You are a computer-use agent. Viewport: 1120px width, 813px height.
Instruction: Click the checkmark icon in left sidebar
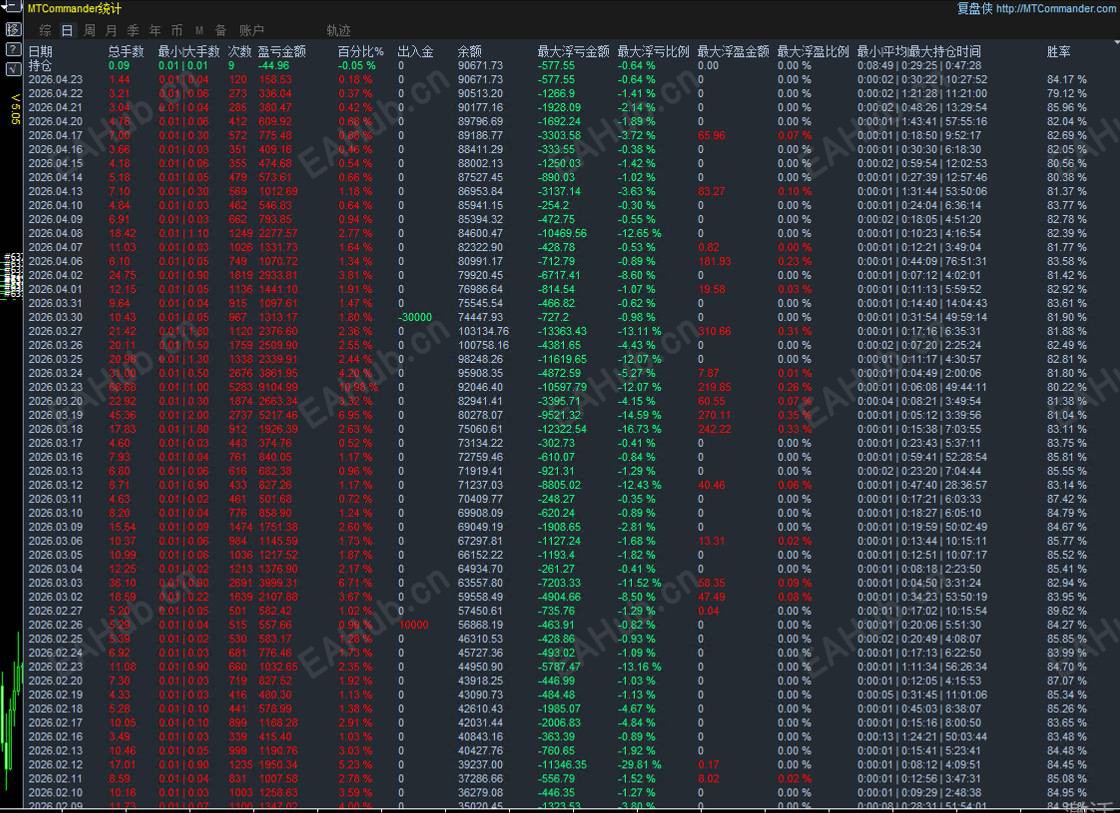tap(13, 69)
